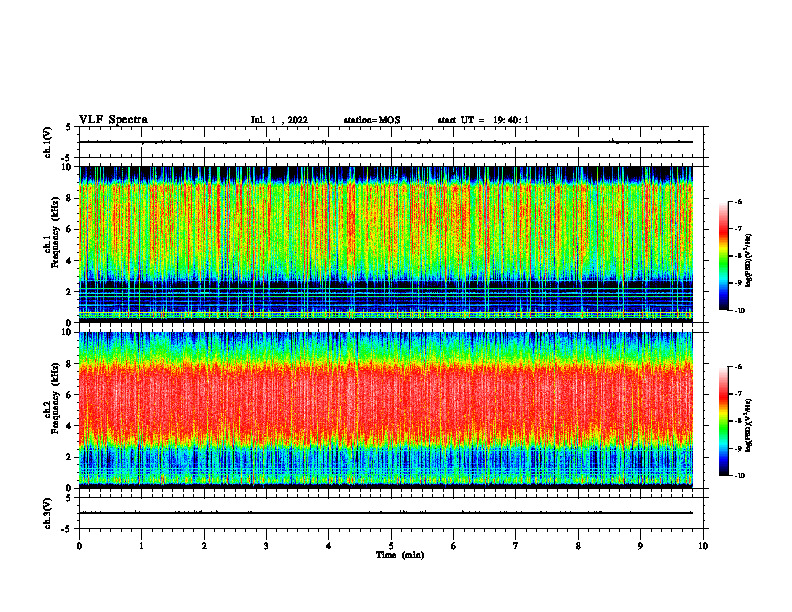The height and width of the screenshot is (612, 792).
Task: Click the 'start UT = 19:40:1' label
Action: pyautogui.click(x=483, y=120)
